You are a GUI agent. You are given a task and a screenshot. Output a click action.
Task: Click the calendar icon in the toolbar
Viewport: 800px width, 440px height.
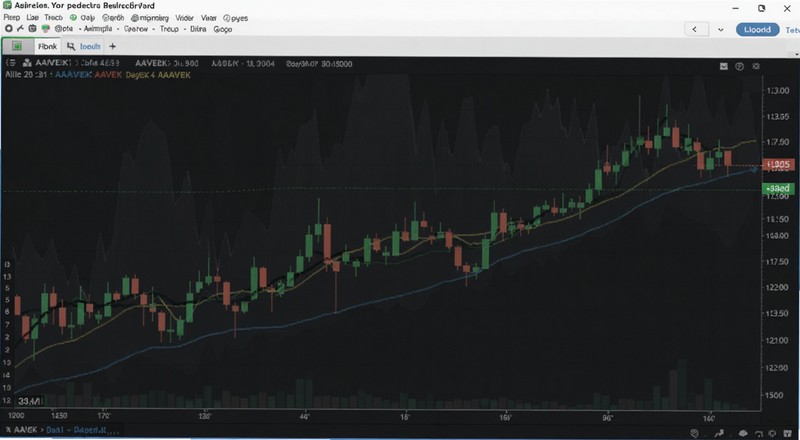point(32,29)
